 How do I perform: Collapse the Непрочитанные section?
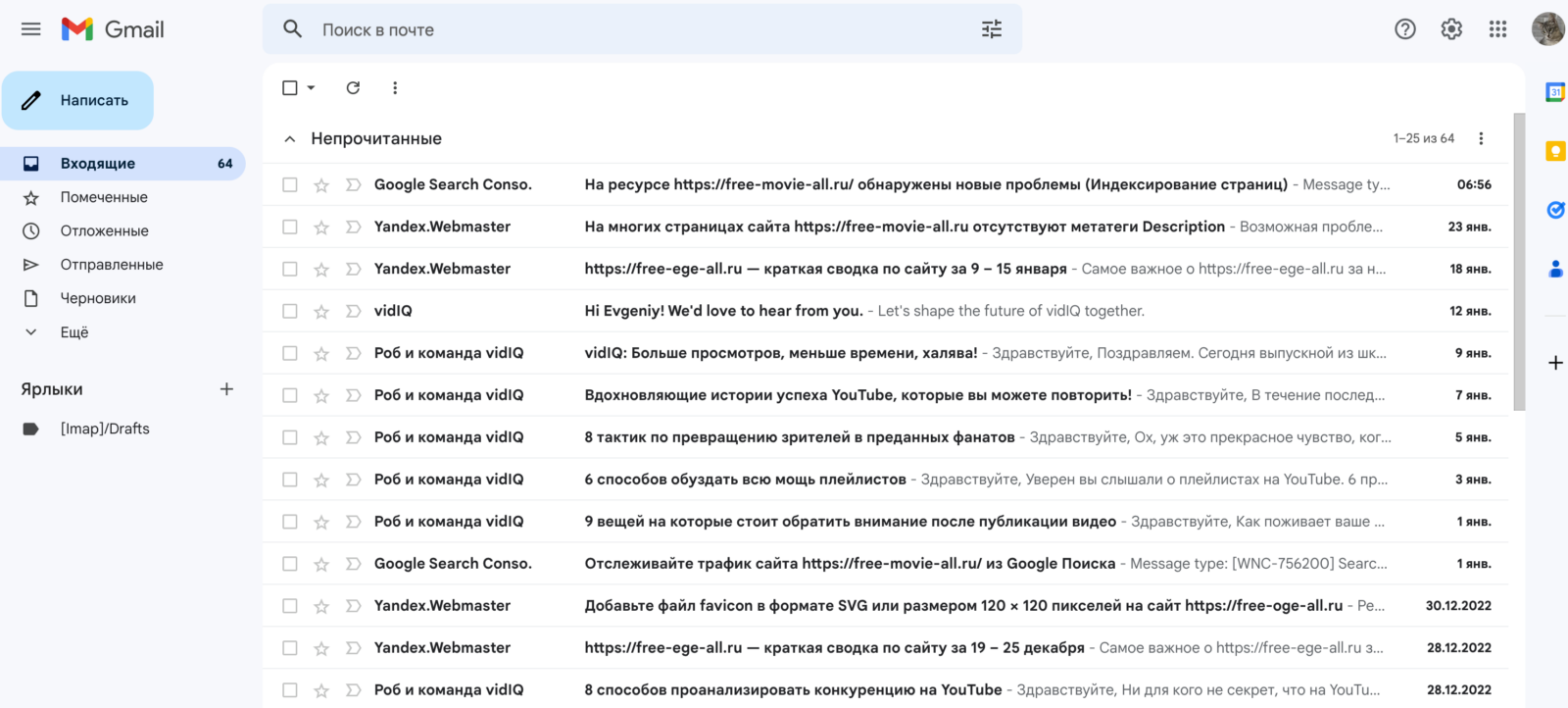point(290,139)
